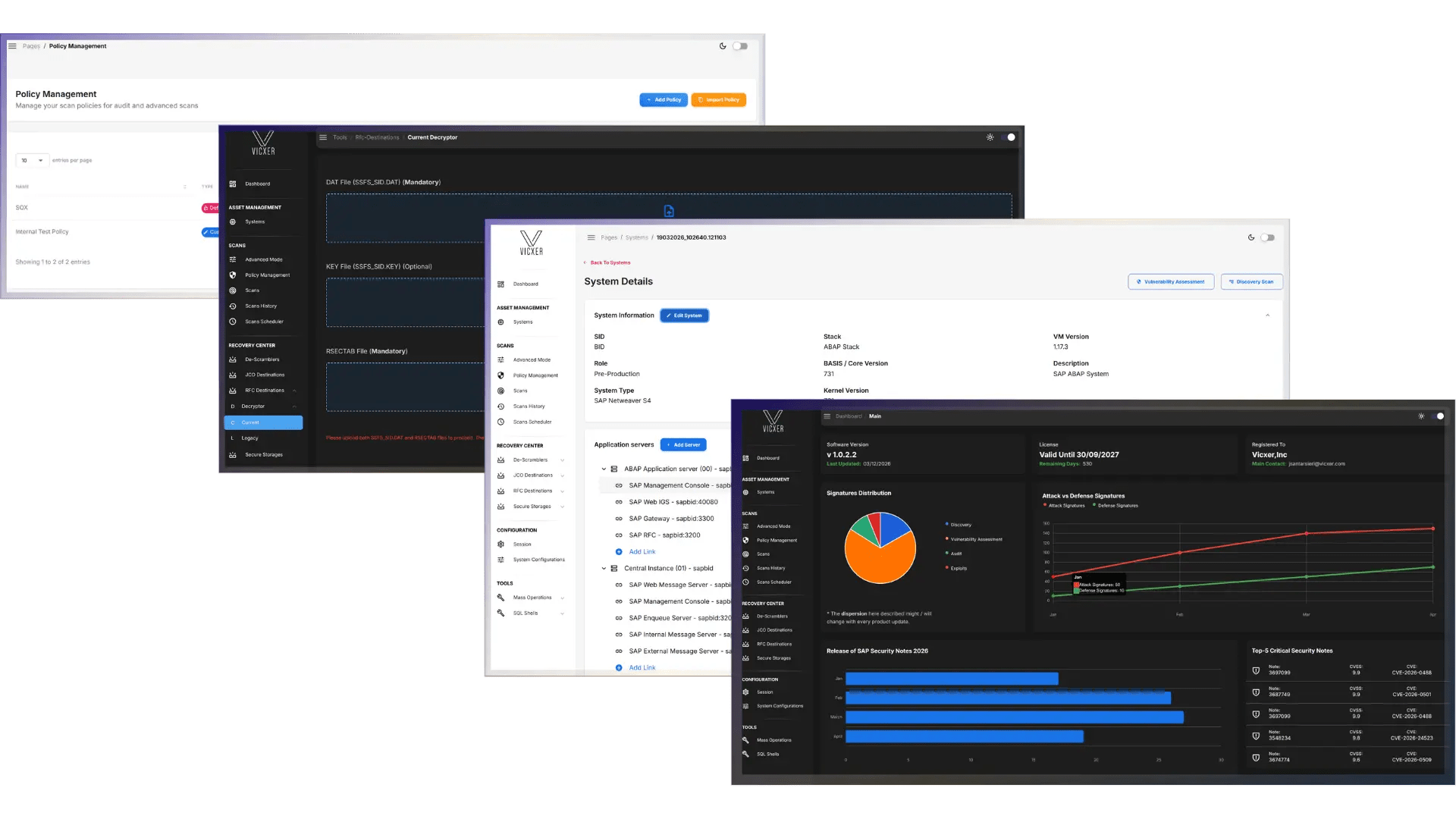Screen dimensions: 1456x819
Task: Select Current item under Decryptor menu
Action: (x=264, y=422)
